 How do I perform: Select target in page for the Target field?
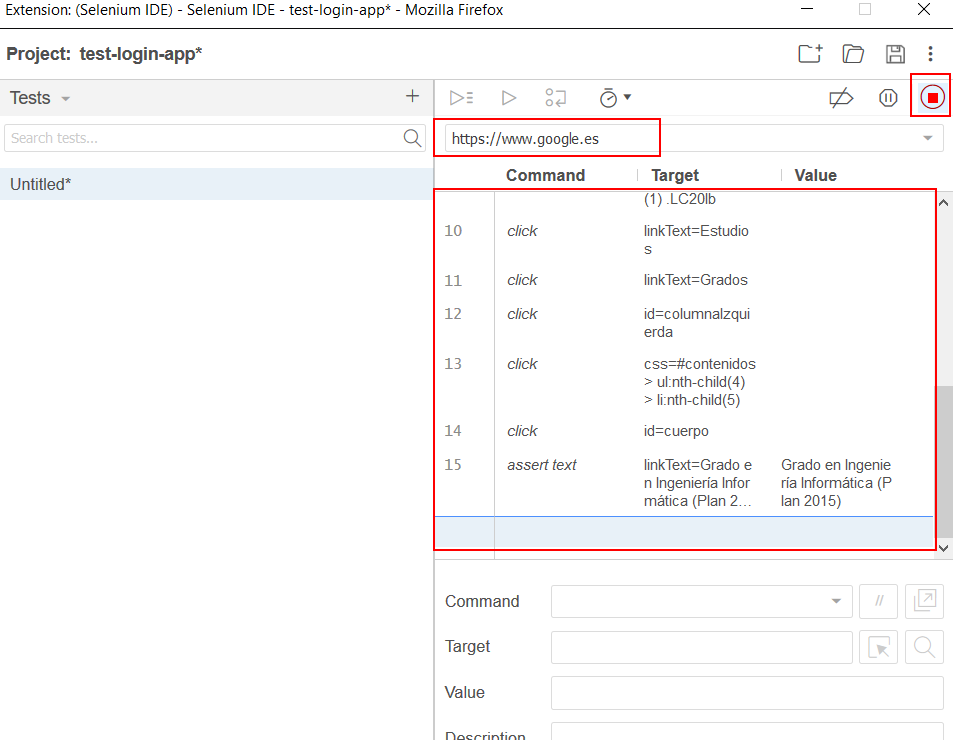click(878, 647)
